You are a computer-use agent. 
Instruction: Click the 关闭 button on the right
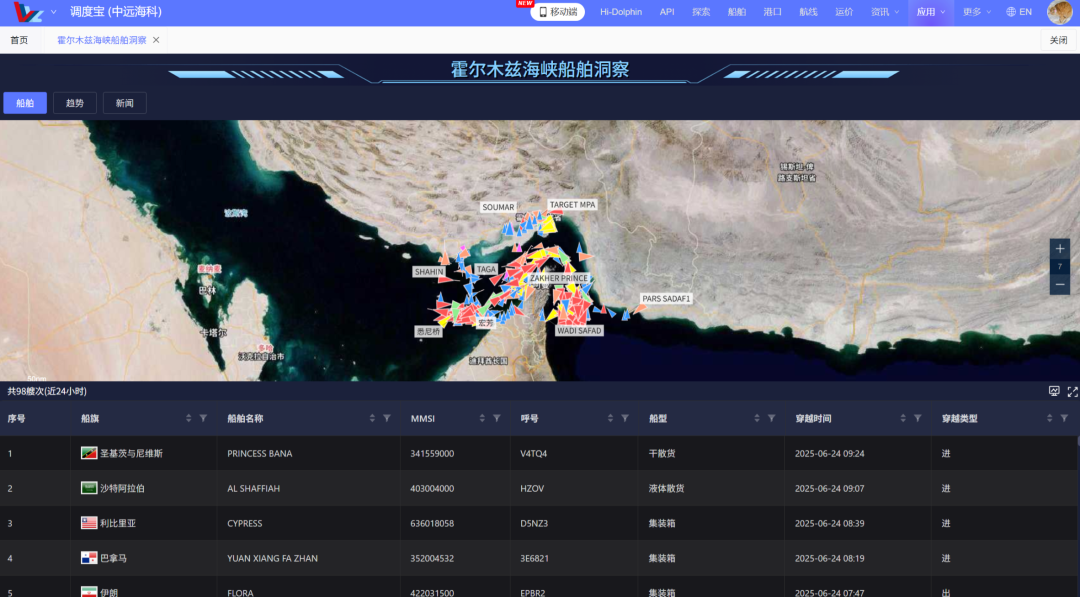1058,40
